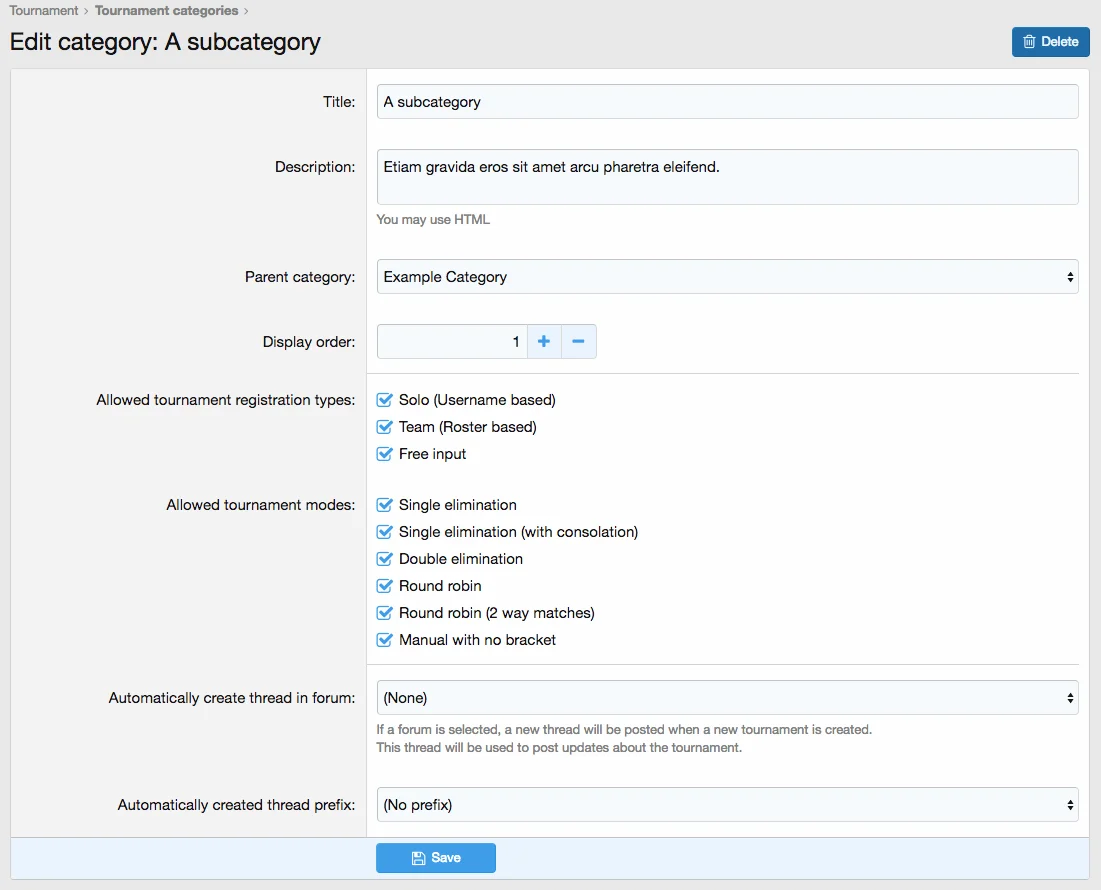
Task: Open the thread prefix dropdown
Action: tap(727, 804)
